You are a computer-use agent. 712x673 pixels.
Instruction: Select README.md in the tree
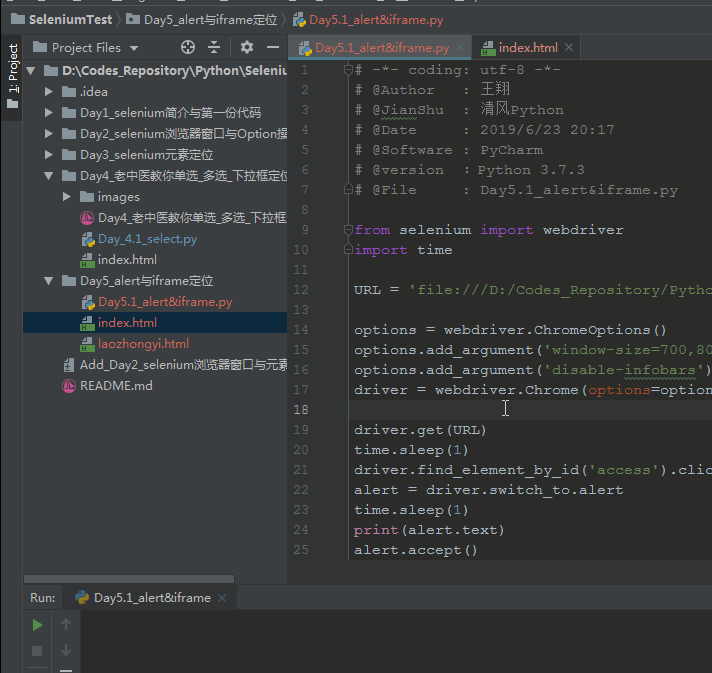pos(116,386)
